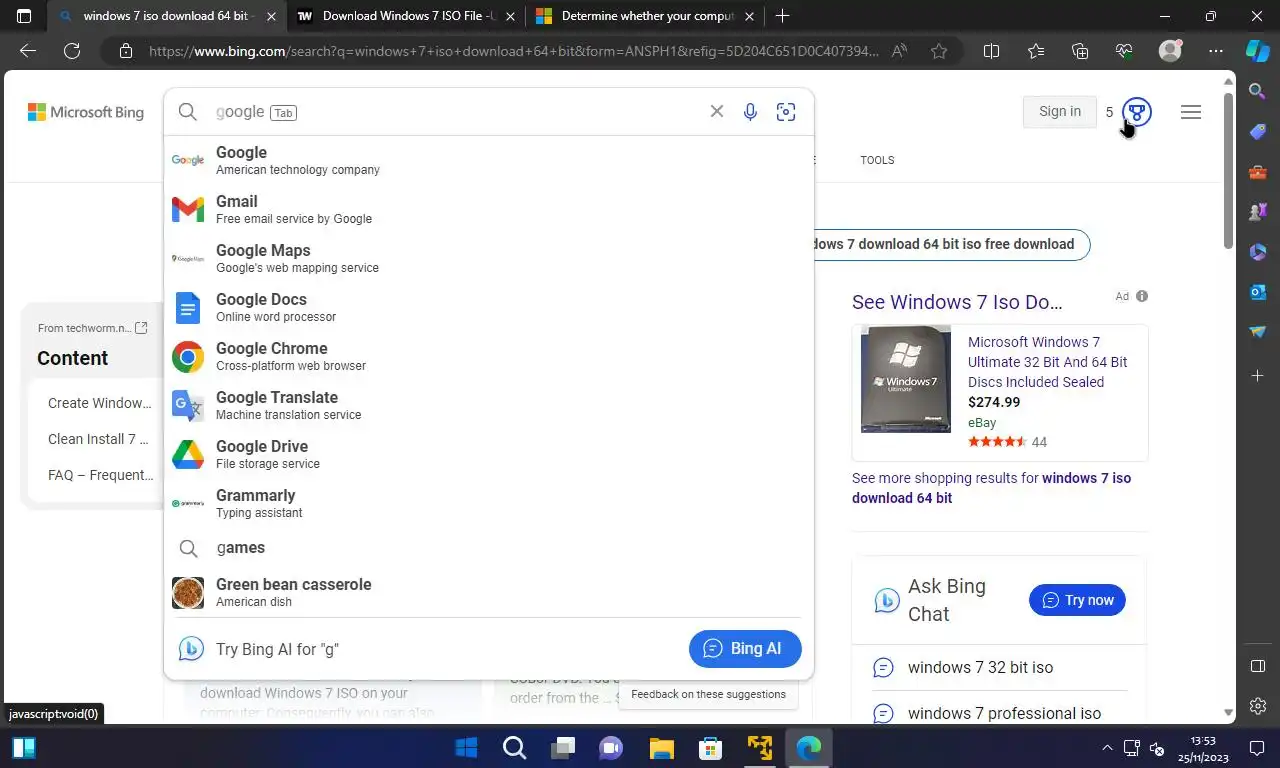Open Edge collections icon
Screen dimensions: 1280x768
coord(1080,51)
